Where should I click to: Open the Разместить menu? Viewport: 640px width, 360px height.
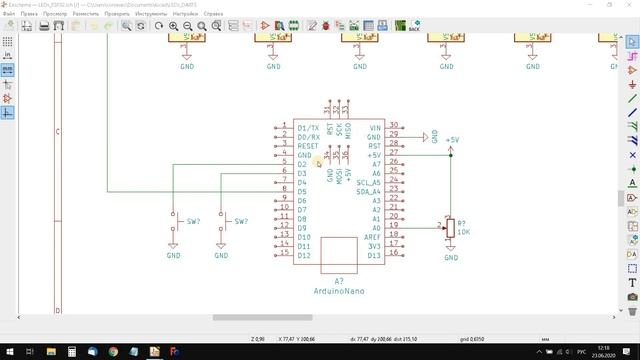(86, 14)
